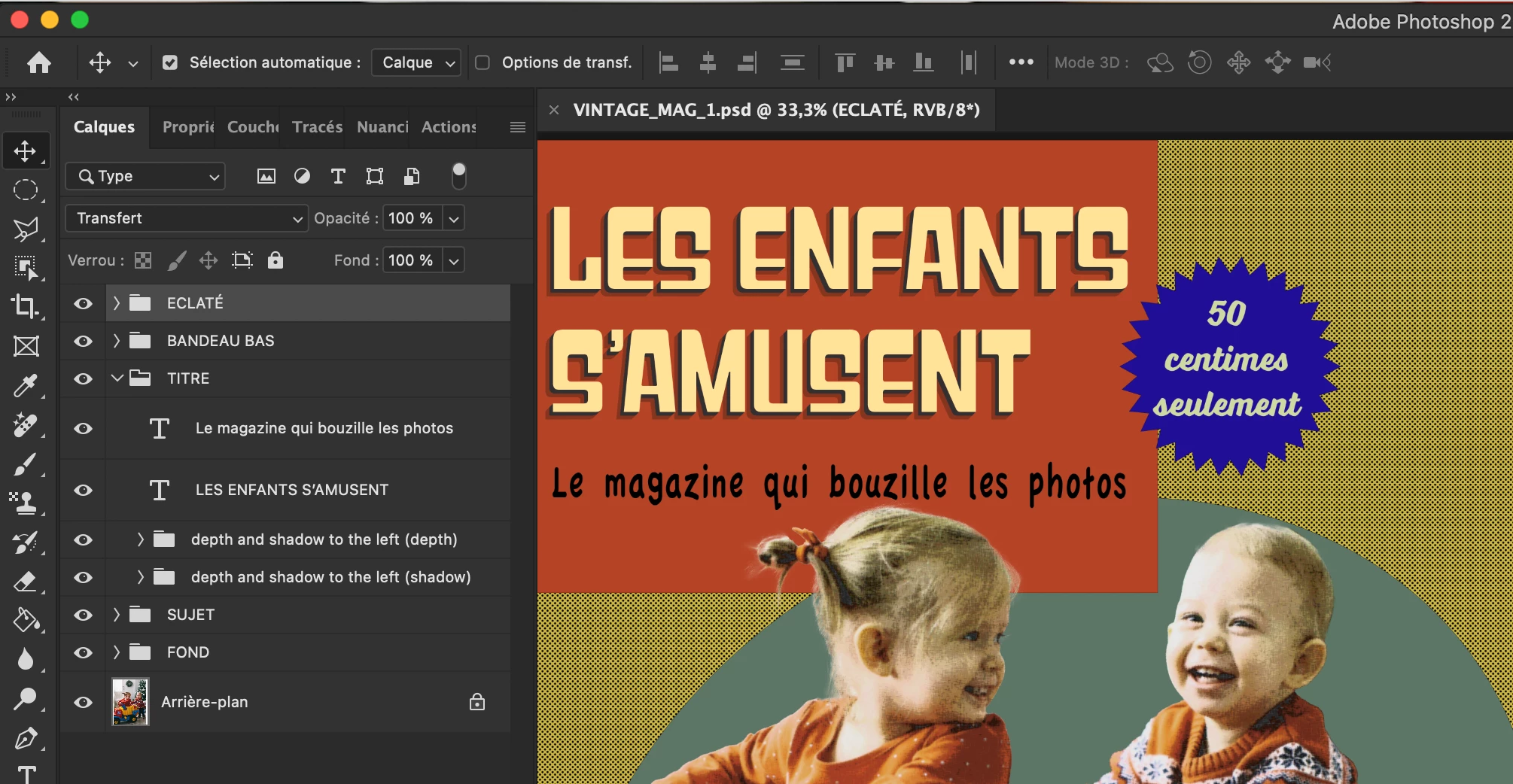Screen dimensions: 1513x784
Task: Hide the ECLATÉ group layer
Action: [83, 303]
